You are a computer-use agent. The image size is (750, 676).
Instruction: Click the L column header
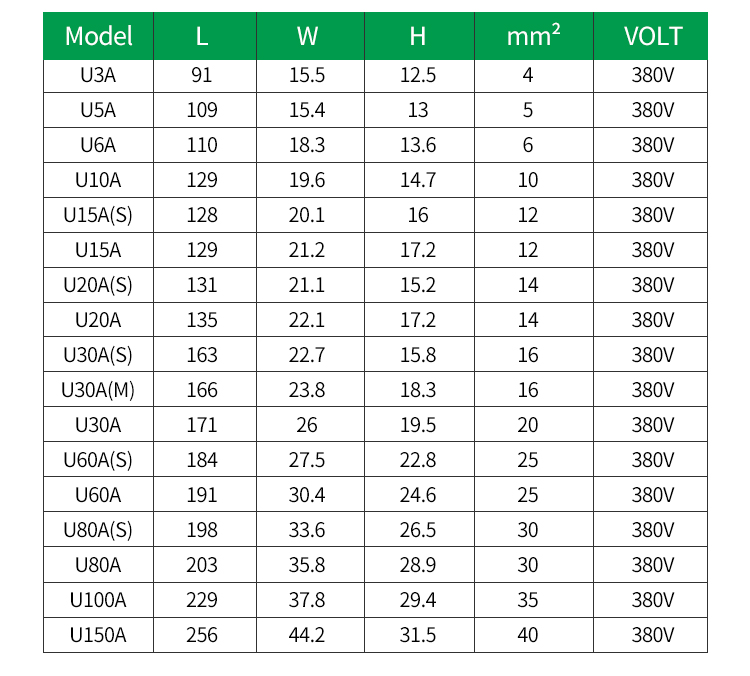click(205, 36)
